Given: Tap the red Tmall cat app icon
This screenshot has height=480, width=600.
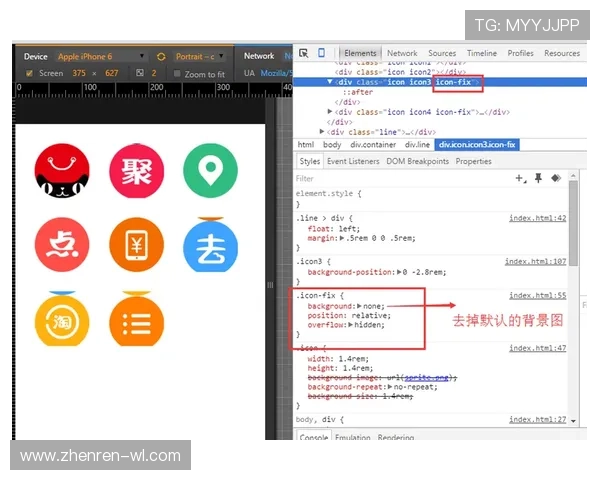Looking at the screenshot, I should click(62, 172).
